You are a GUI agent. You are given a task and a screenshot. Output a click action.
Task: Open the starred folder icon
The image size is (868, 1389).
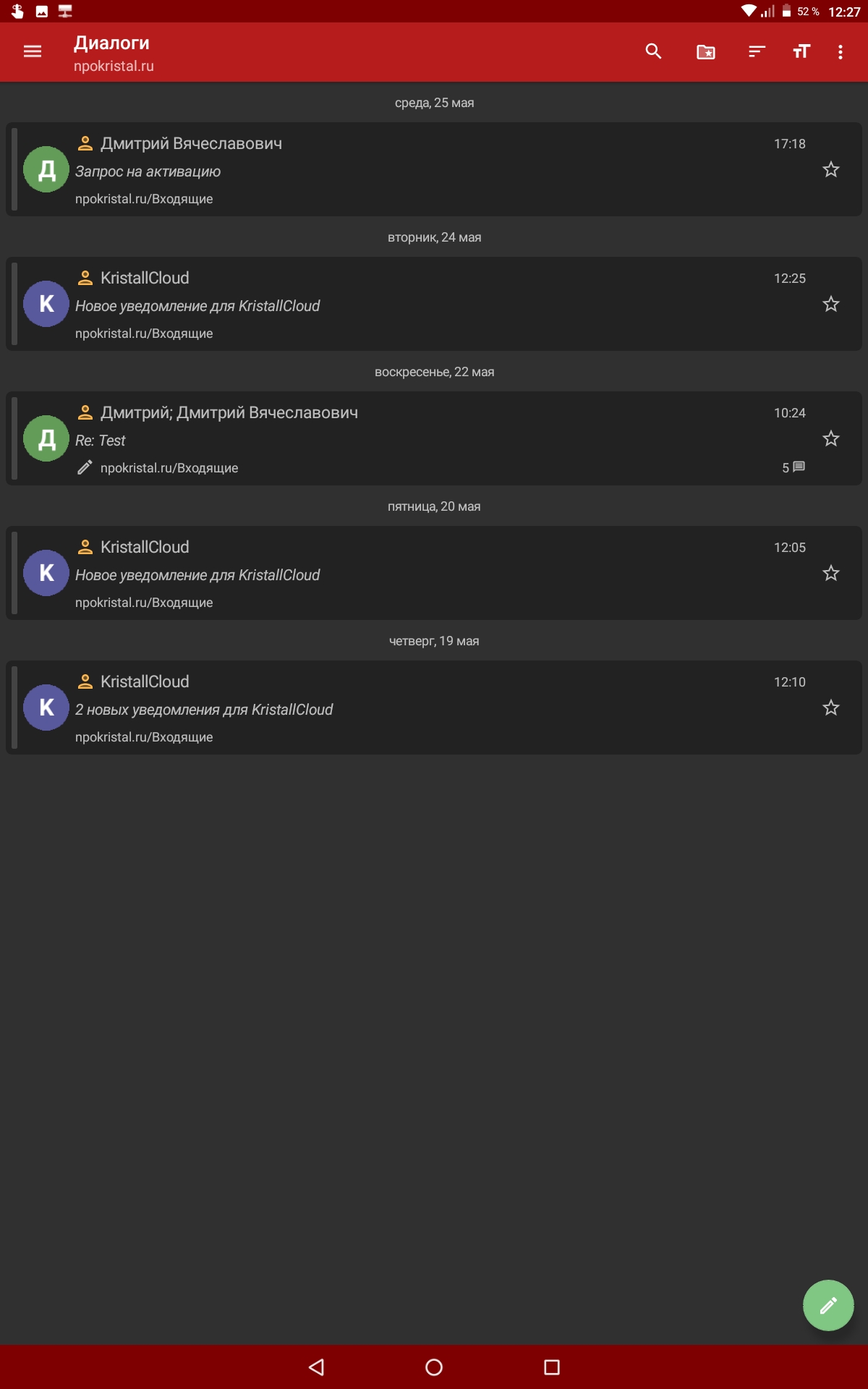pos(705,51)
